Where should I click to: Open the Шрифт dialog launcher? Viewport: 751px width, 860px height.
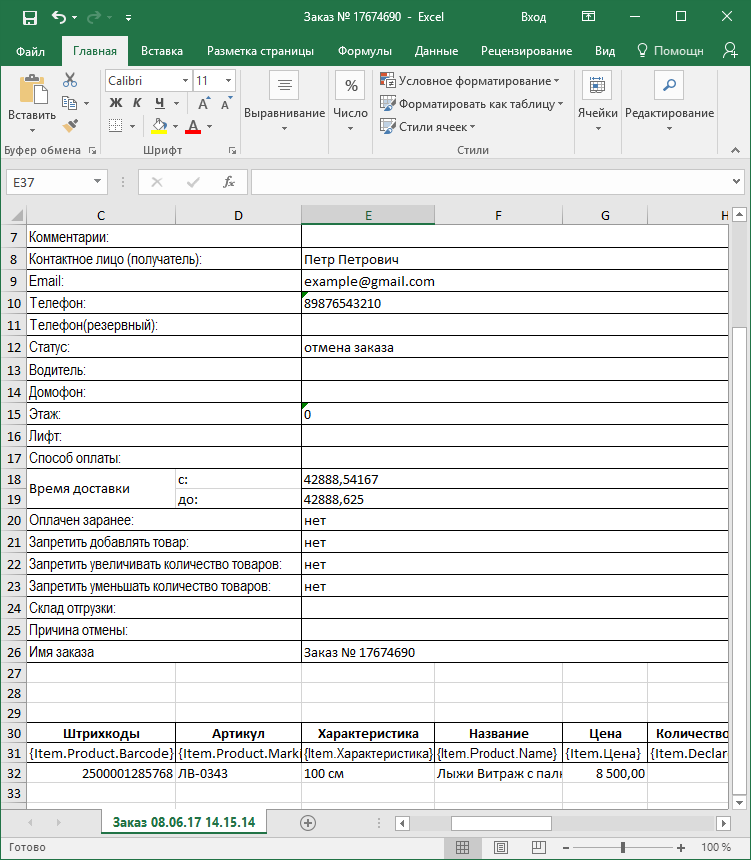(233, 150)
